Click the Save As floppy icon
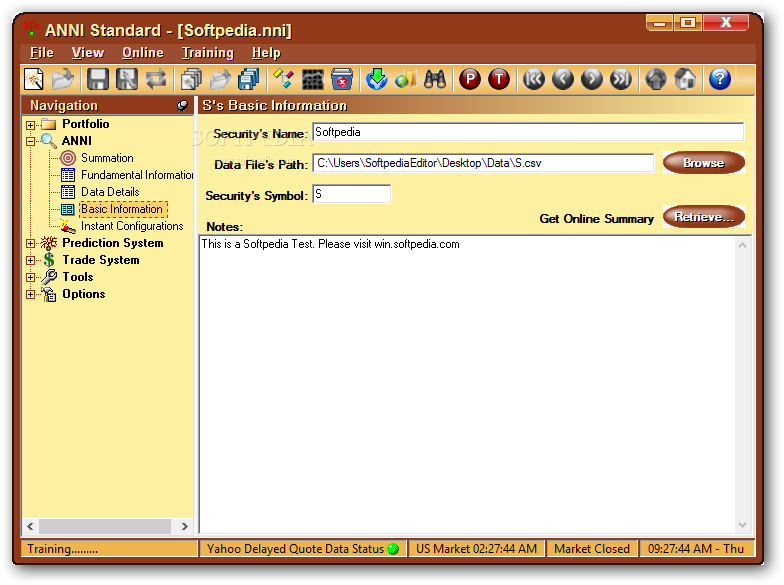The image size is (784, 585). tap(126, 79)
